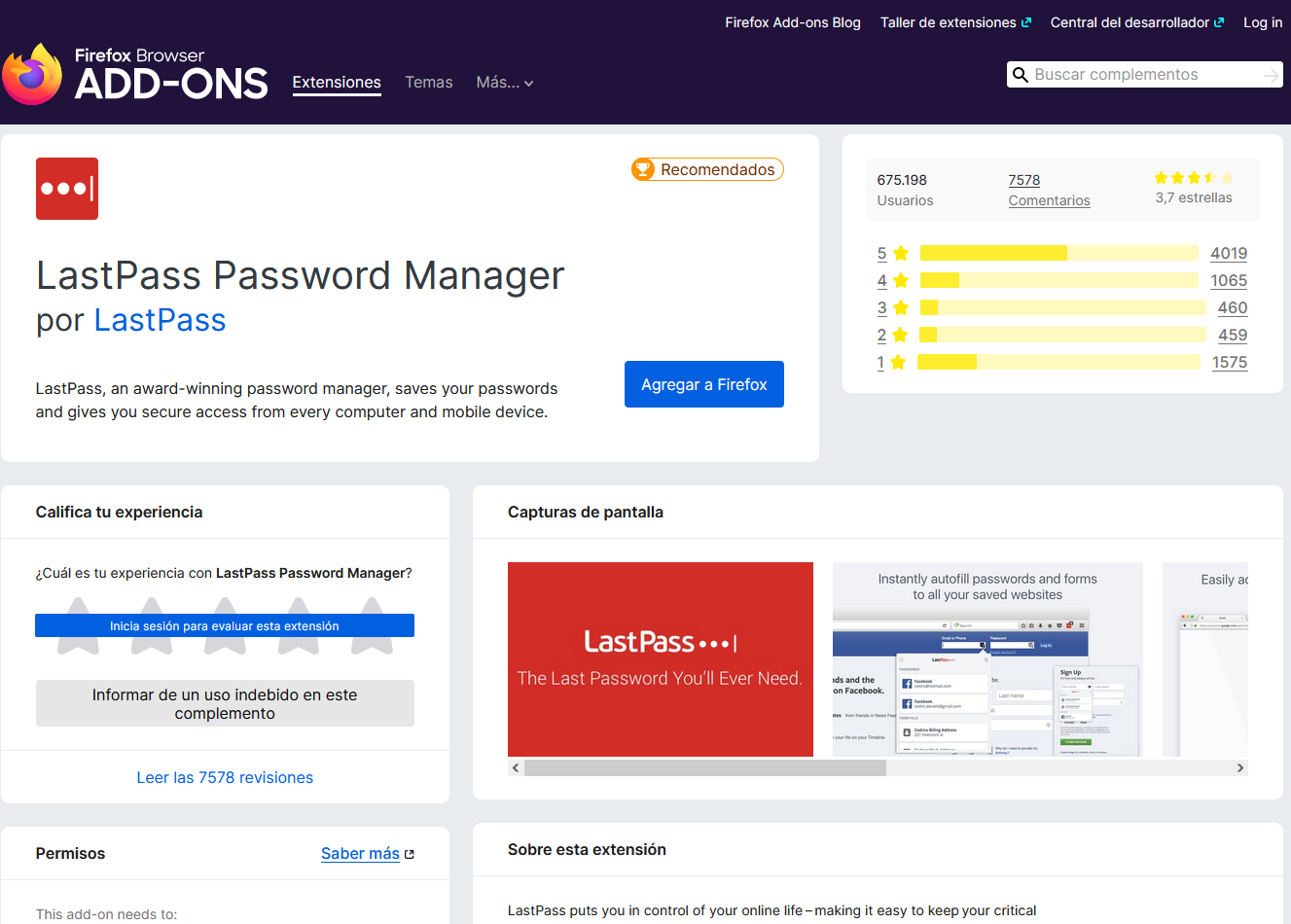This screenshot has width=1291, height=924.
Task: Click the 1575 one-star count
Action: click(x=1230, y=362)
